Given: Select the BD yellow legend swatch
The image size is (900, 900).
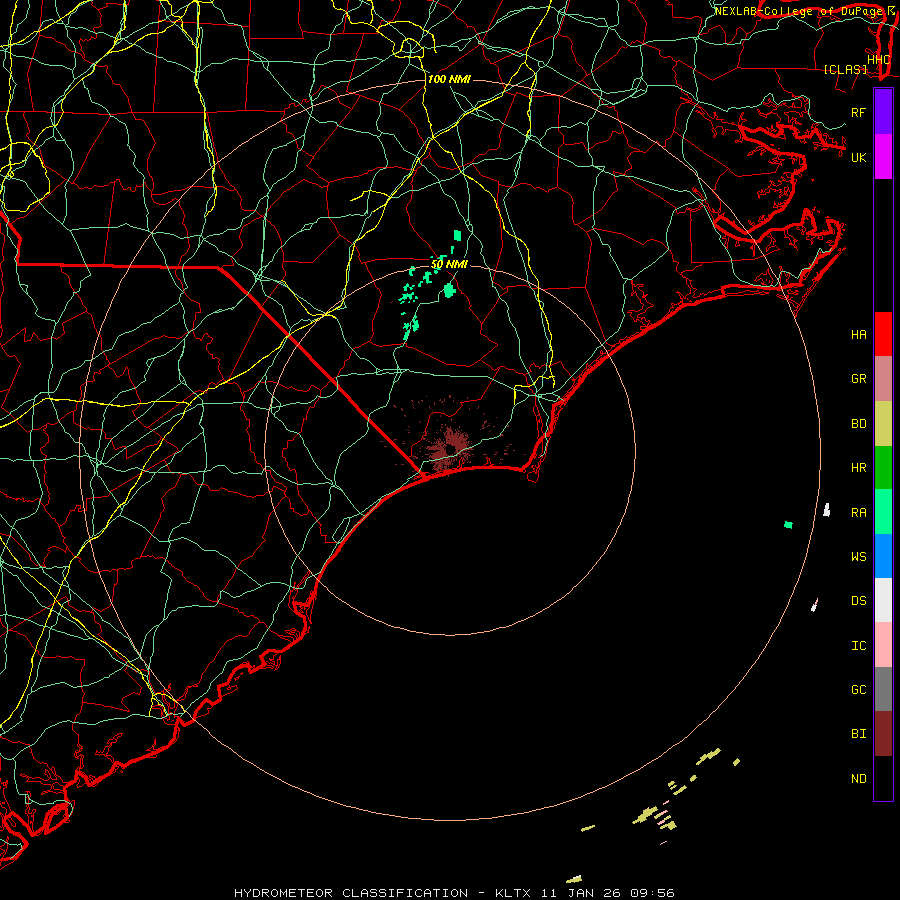Looking at the screenshot, I should [x=883, y=424].
